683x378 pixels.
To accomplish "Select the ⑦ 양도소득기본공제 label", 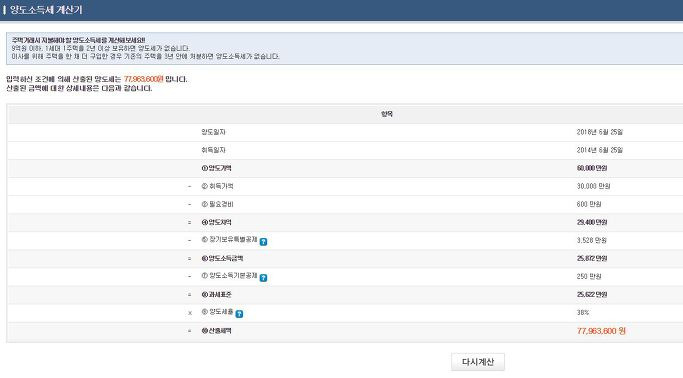I will (230, 276).
